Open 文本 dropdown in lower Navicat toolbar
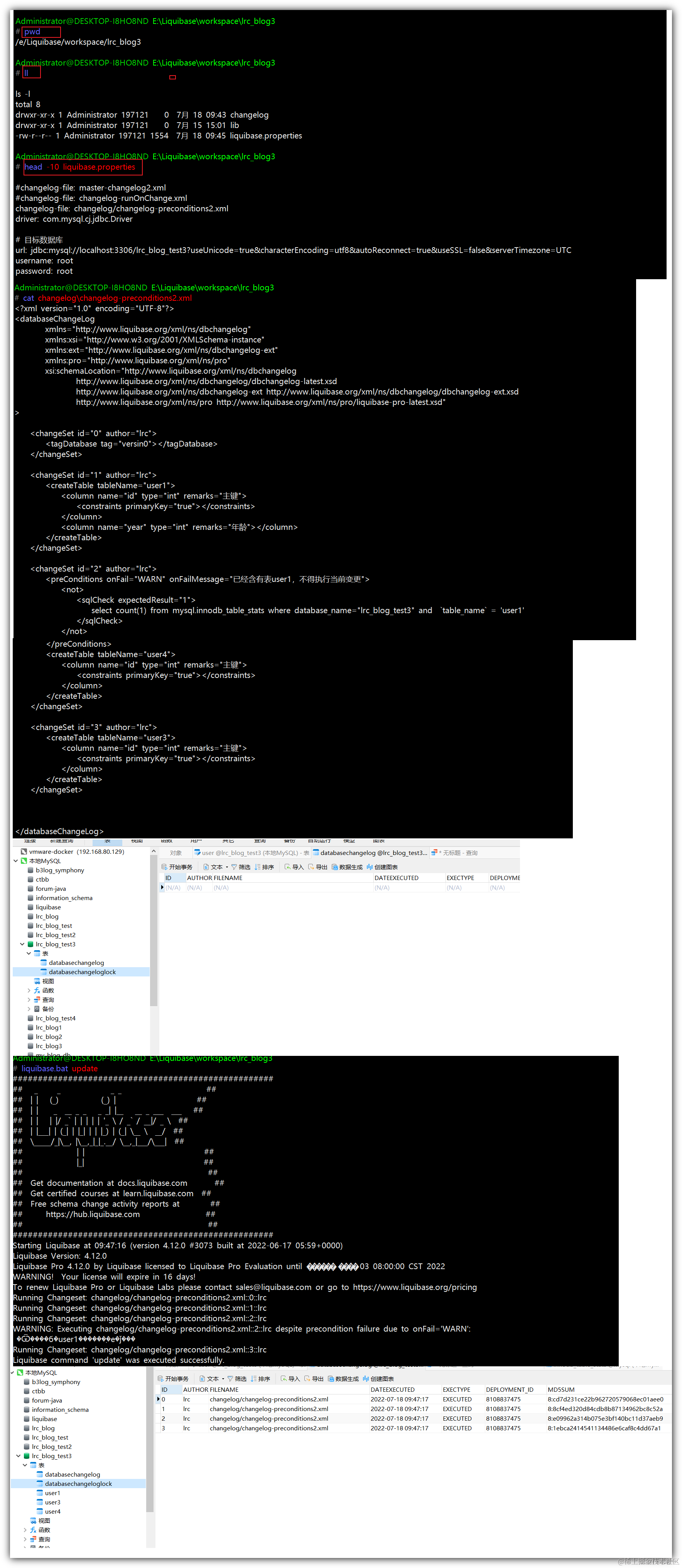 coord(223,1378)
